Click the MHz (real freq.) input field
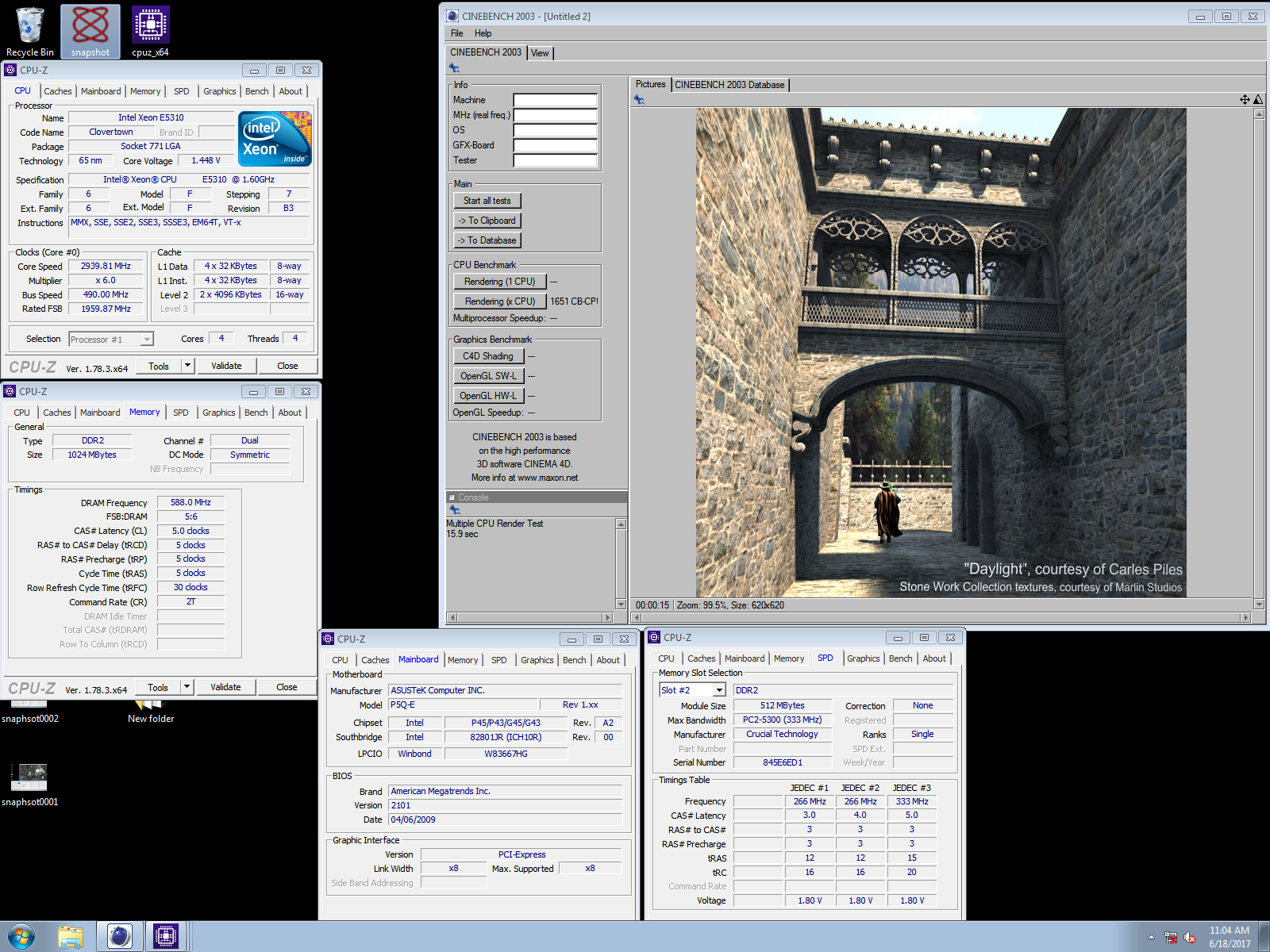 pyautogui.click(x=555, y=115)
